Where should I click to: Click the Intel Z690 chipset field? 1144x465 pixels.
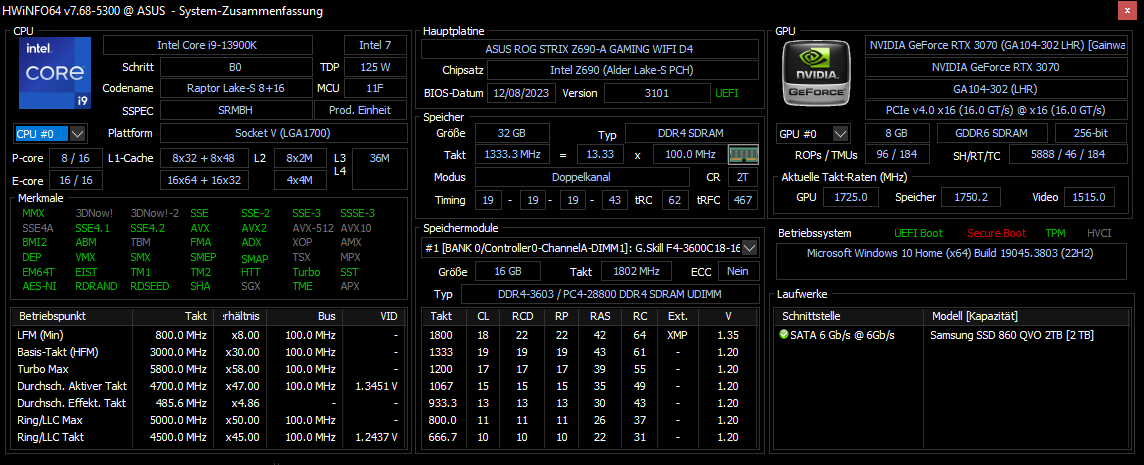click(x=622, y=71)
